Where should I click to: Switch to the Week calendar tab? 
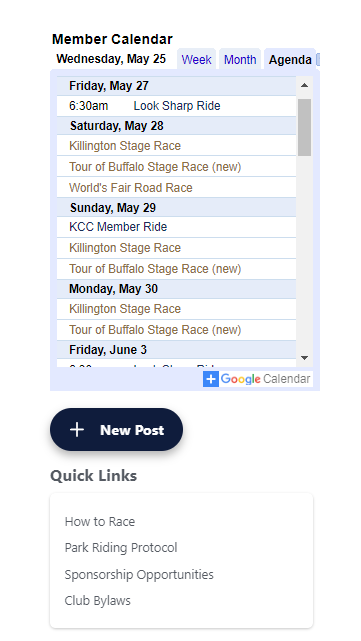[196, 60]
